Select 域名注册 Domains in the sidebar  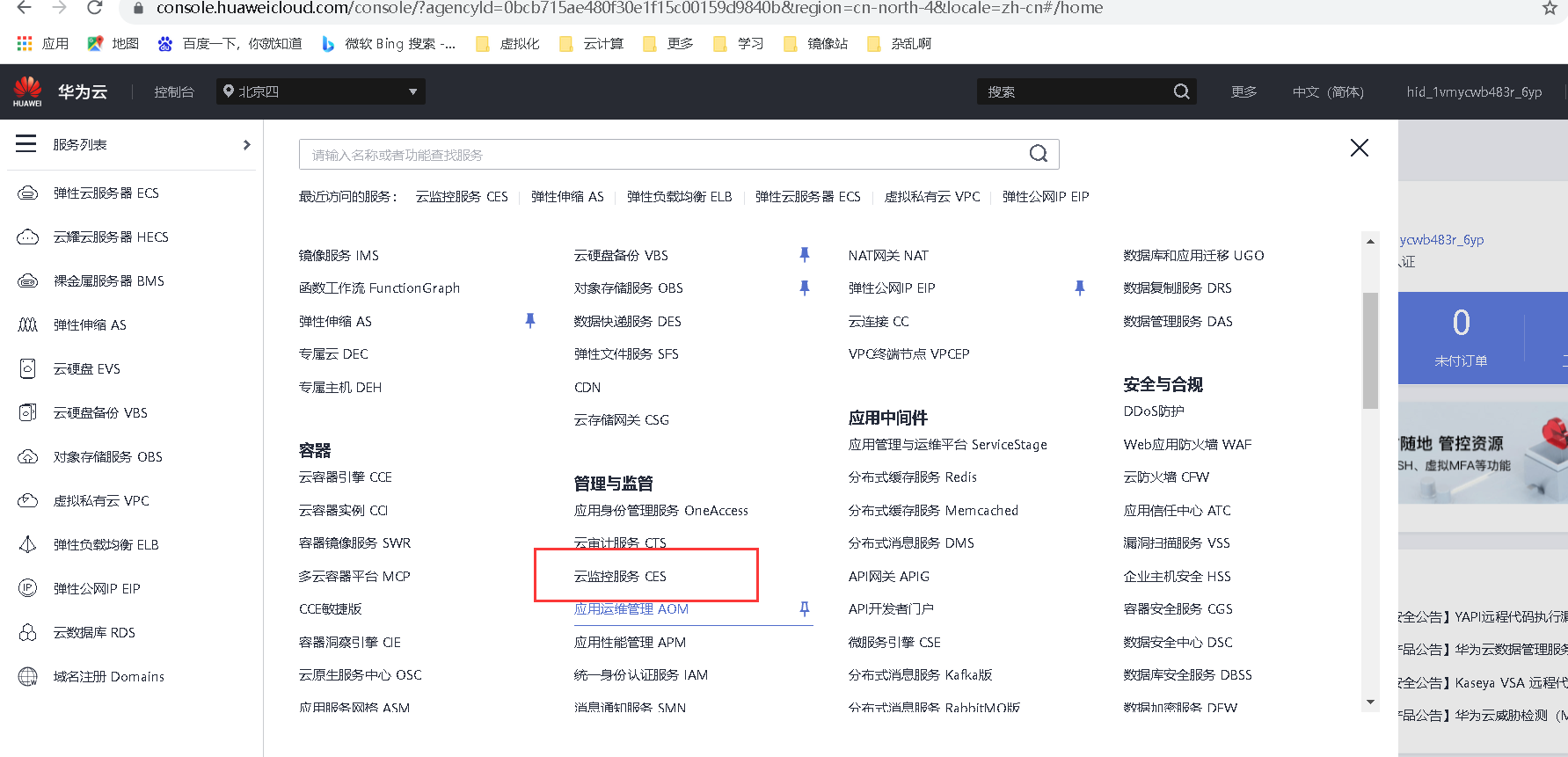click(109, 677)
